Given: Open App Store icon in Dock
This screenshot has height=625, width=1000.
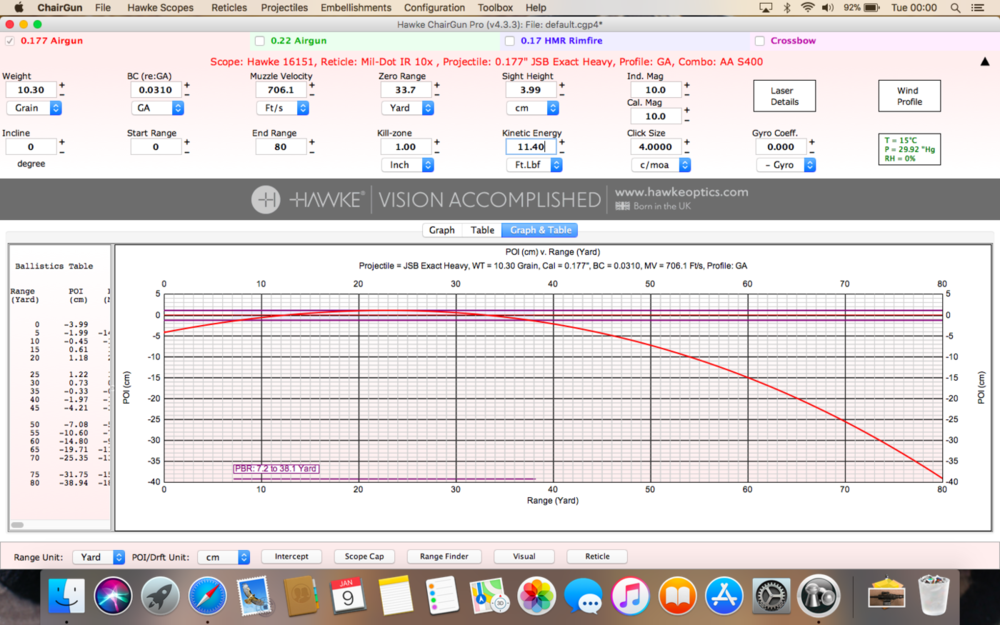Looking at the screenshot, I should pos(724,596).
